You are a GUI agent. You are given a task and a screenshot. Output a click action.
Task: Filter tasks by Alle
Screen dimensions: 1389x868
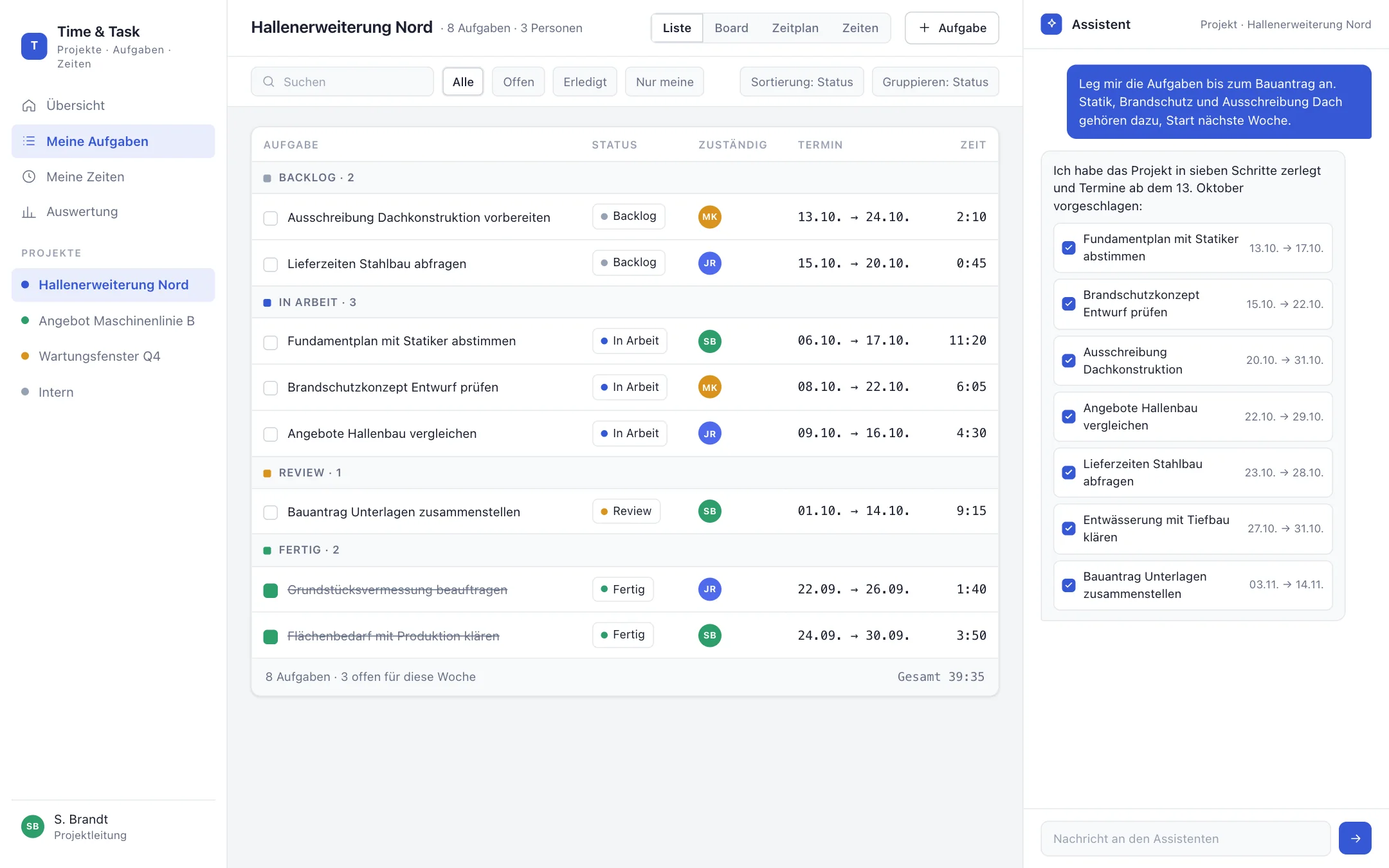click(x=463, y=82)
